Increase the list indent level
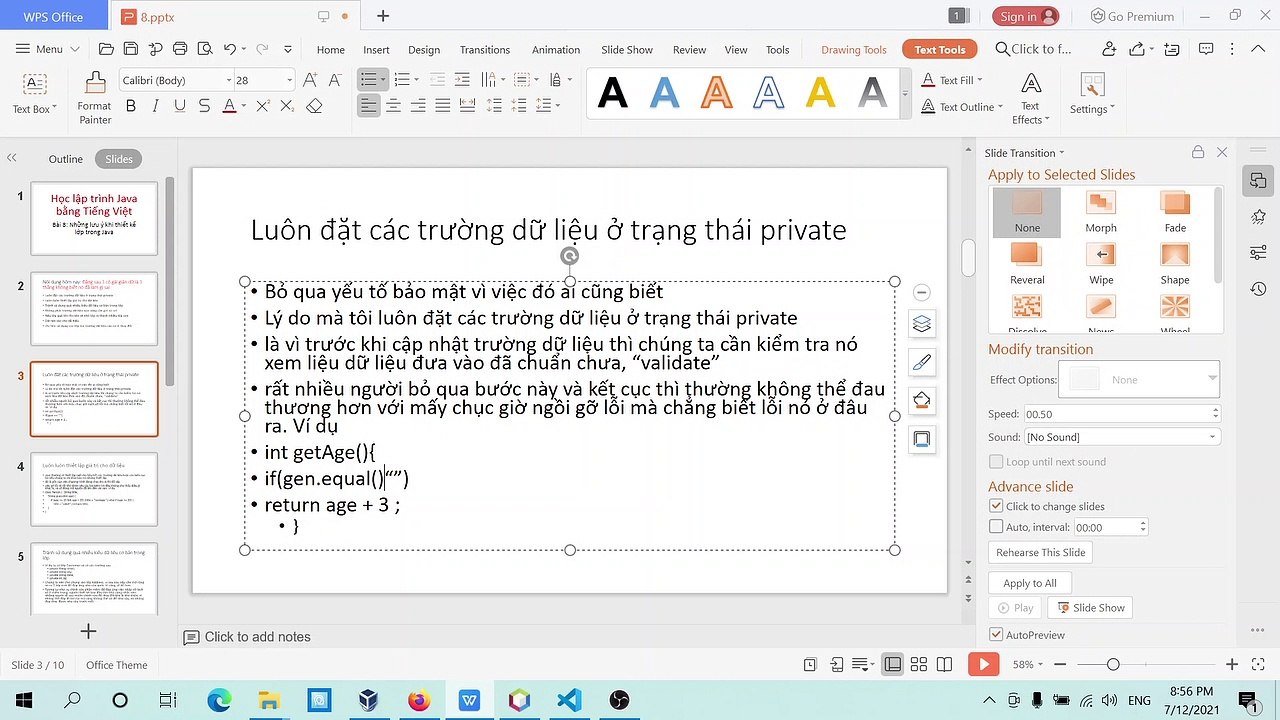The height and width of the screenshot is (720, 1280). click(461, 80)
